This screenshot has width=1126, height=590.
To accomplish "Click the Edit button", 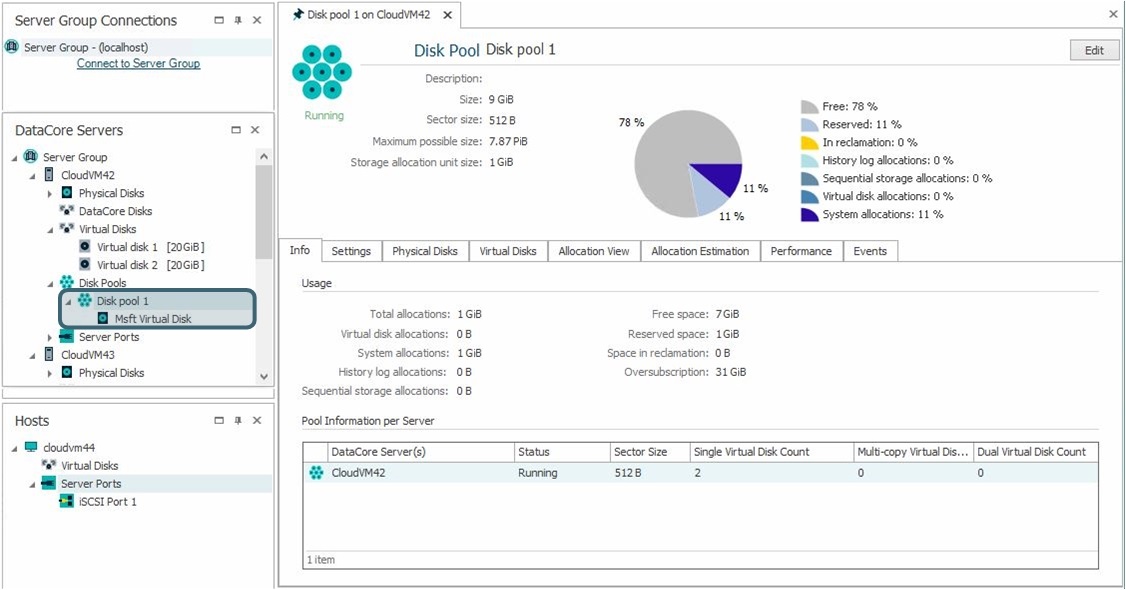I will [1094, 51].
